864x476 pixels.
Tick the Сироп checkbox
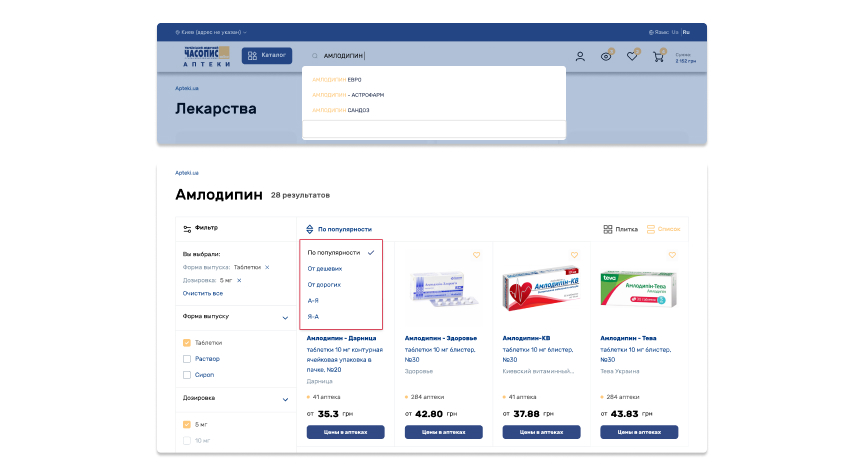(187, 374)
